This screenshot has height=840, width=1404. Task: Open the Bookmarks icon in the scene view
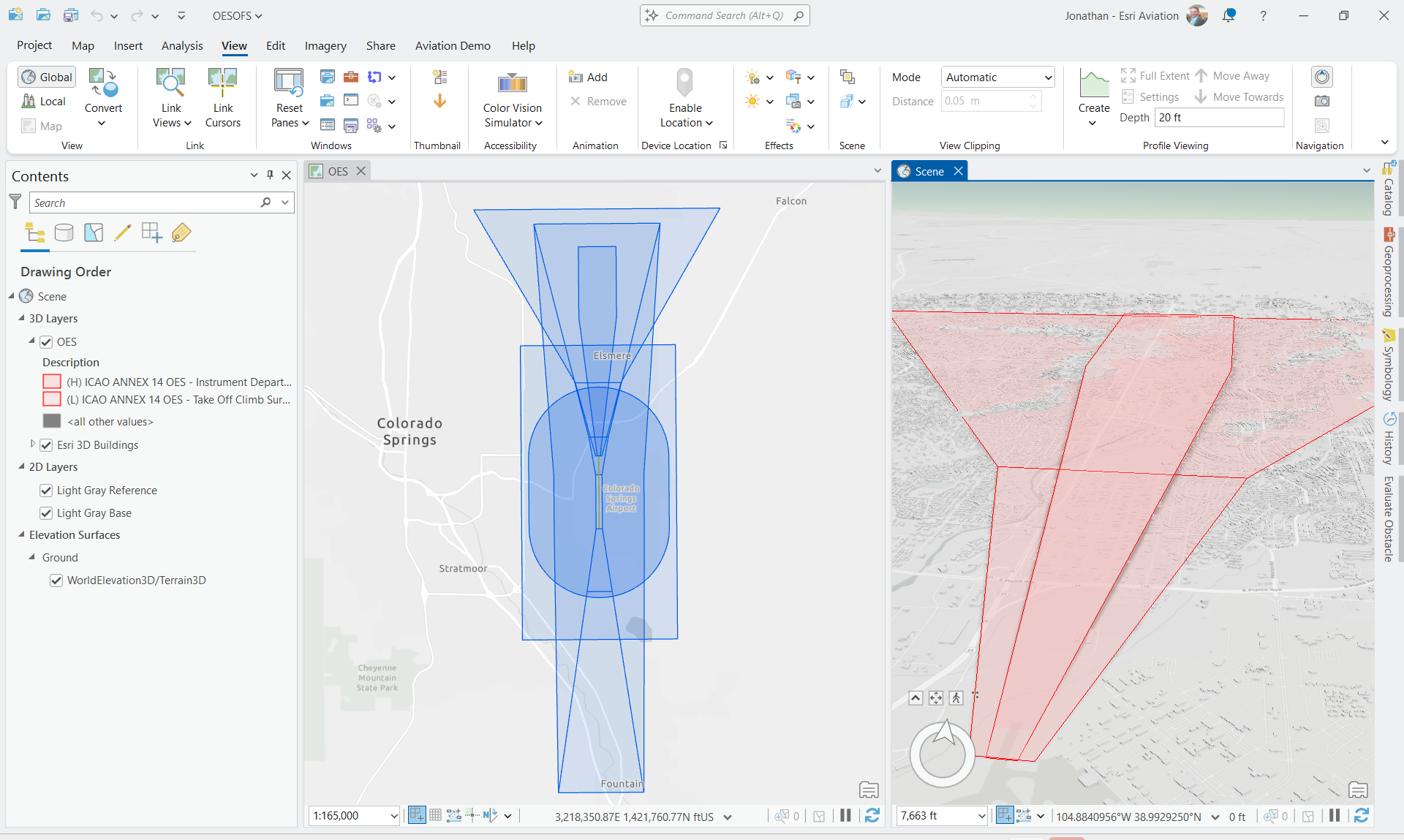click(x=1358, y=790)
